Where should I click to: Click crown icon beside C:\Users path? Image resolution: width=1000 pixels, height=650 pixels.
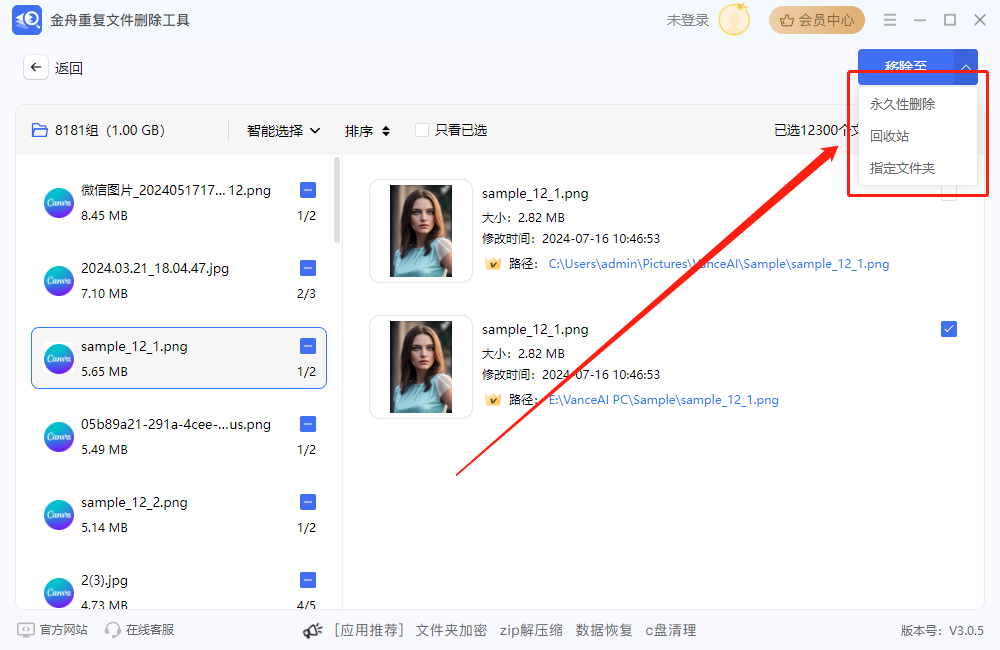(492, 263)
